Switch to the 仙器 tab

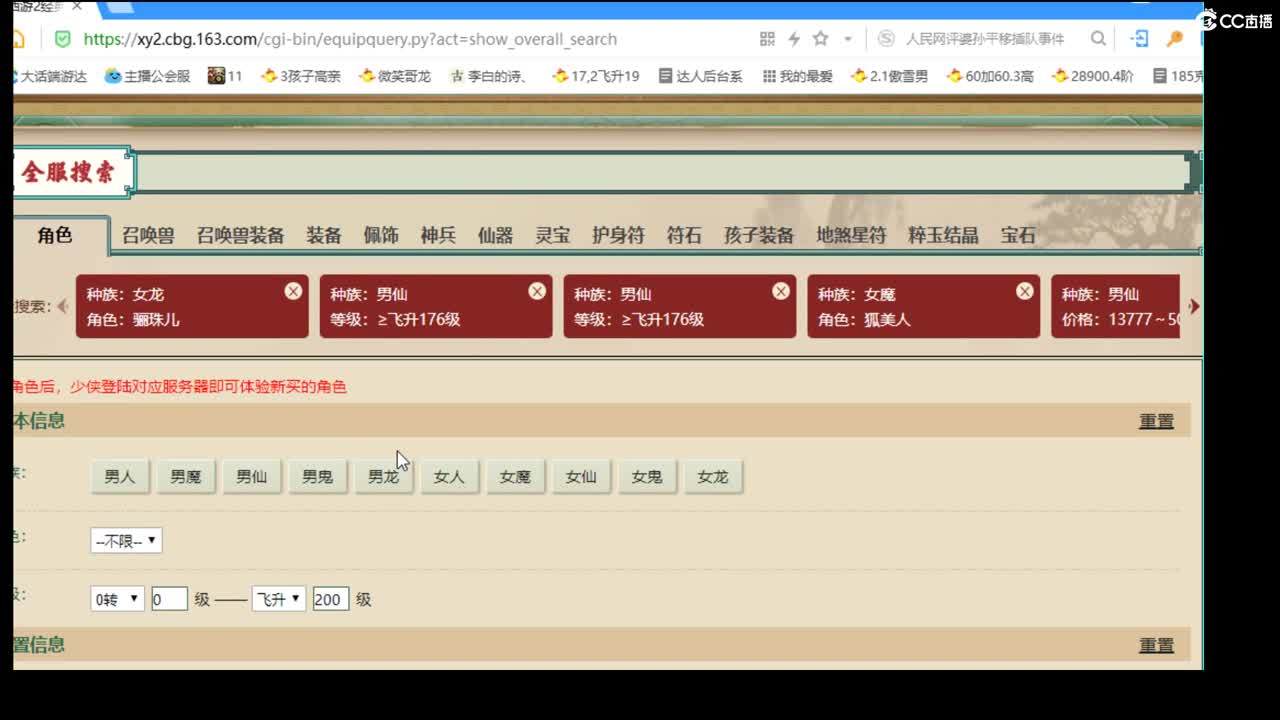495,235
